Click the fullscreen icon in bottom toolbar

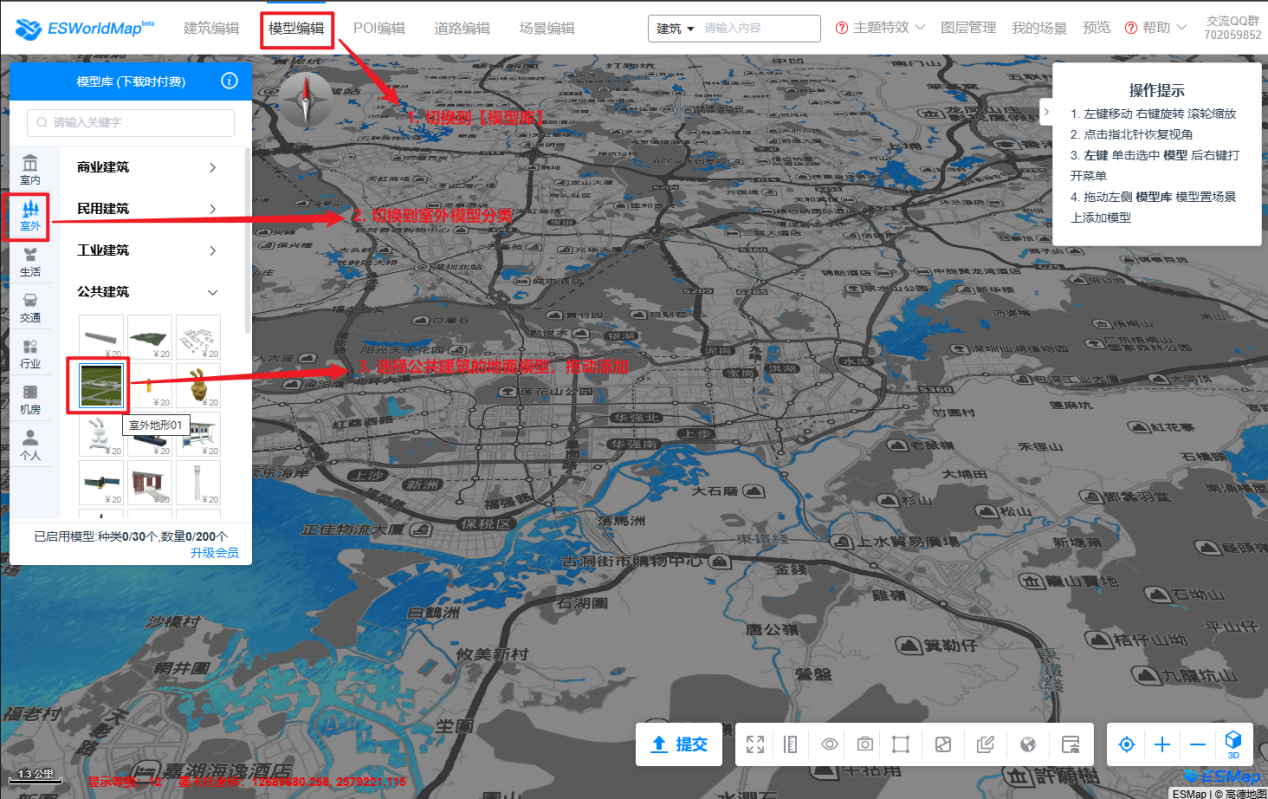755,744
